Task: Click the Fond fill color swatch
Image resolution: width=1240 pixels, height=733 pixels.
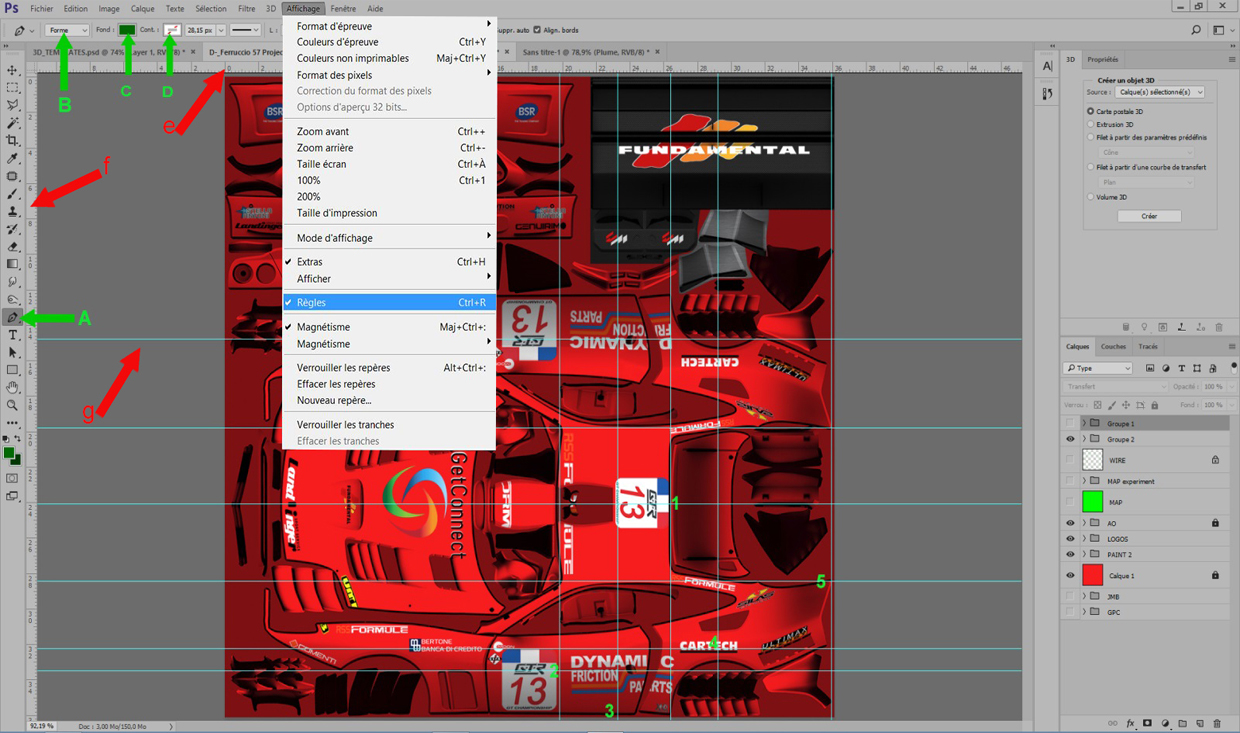Action: click(127, 31)
